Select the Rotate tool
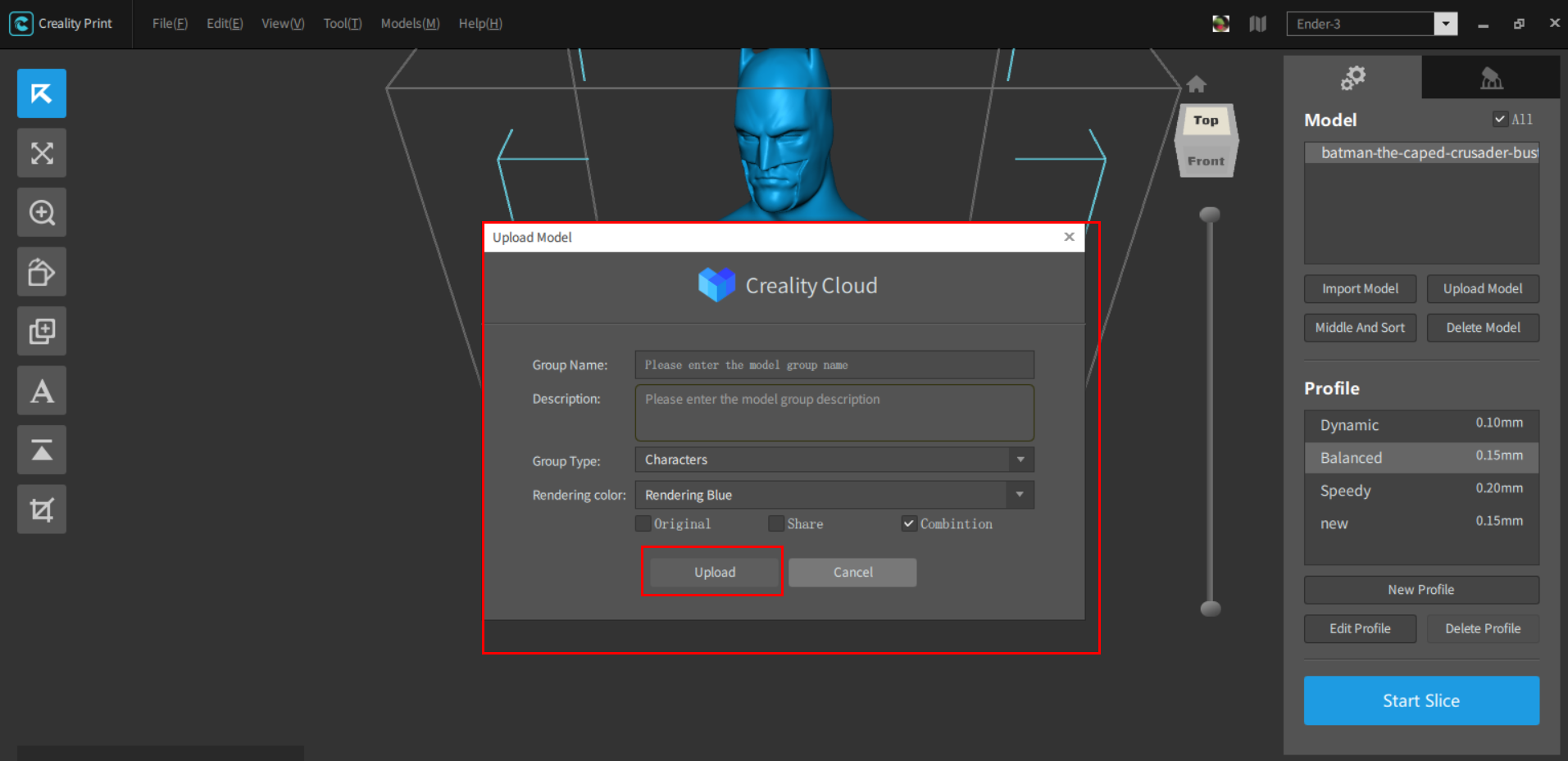Viewport: 1568px width, 761px height. coord(41,271)
